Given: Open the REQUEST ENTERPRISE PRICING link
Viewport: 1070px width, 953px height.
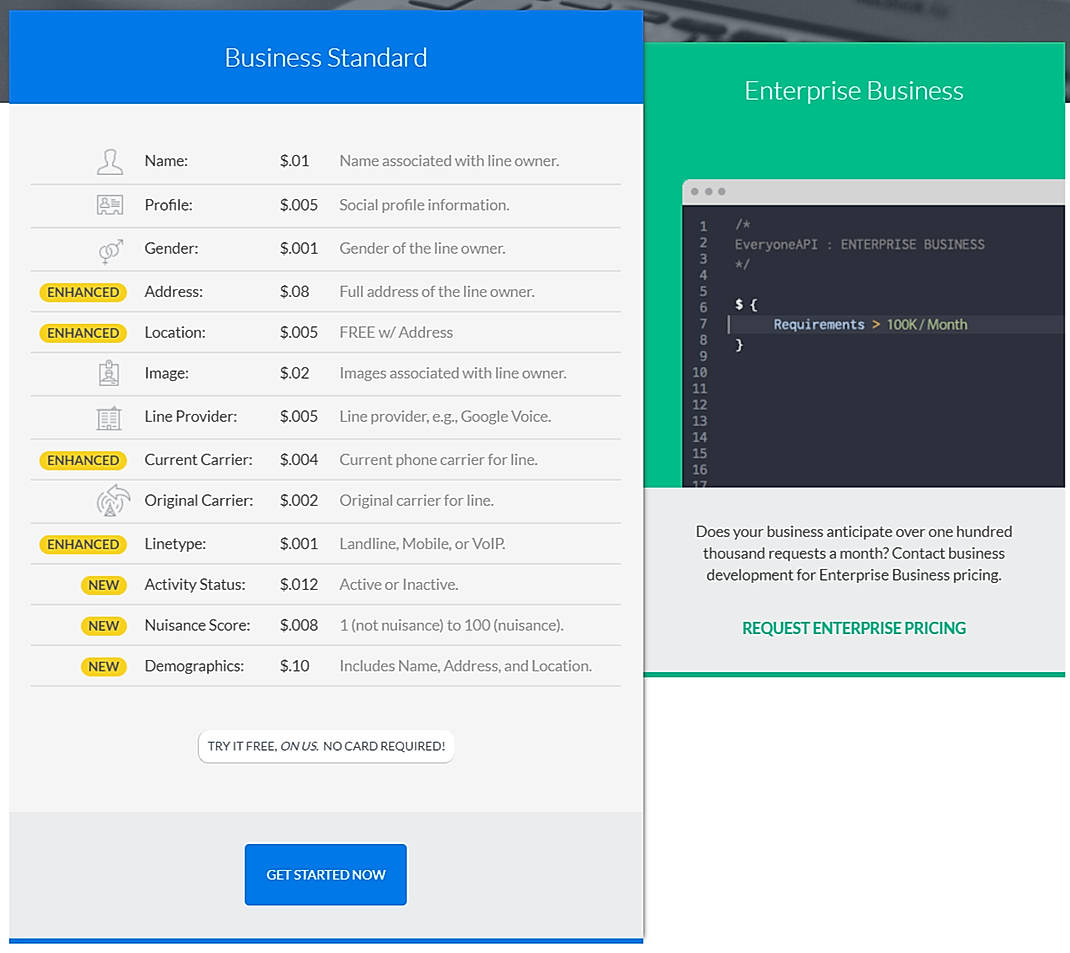Looking at the screenshot, I should [x=854, y=628].
